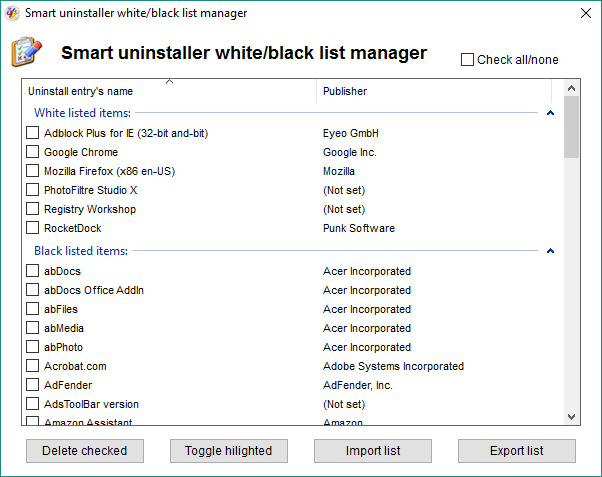The height and width of the screenshot is (477, 602).
Task: Tick the AdFender checkbox
Action: tap(32, 385)
